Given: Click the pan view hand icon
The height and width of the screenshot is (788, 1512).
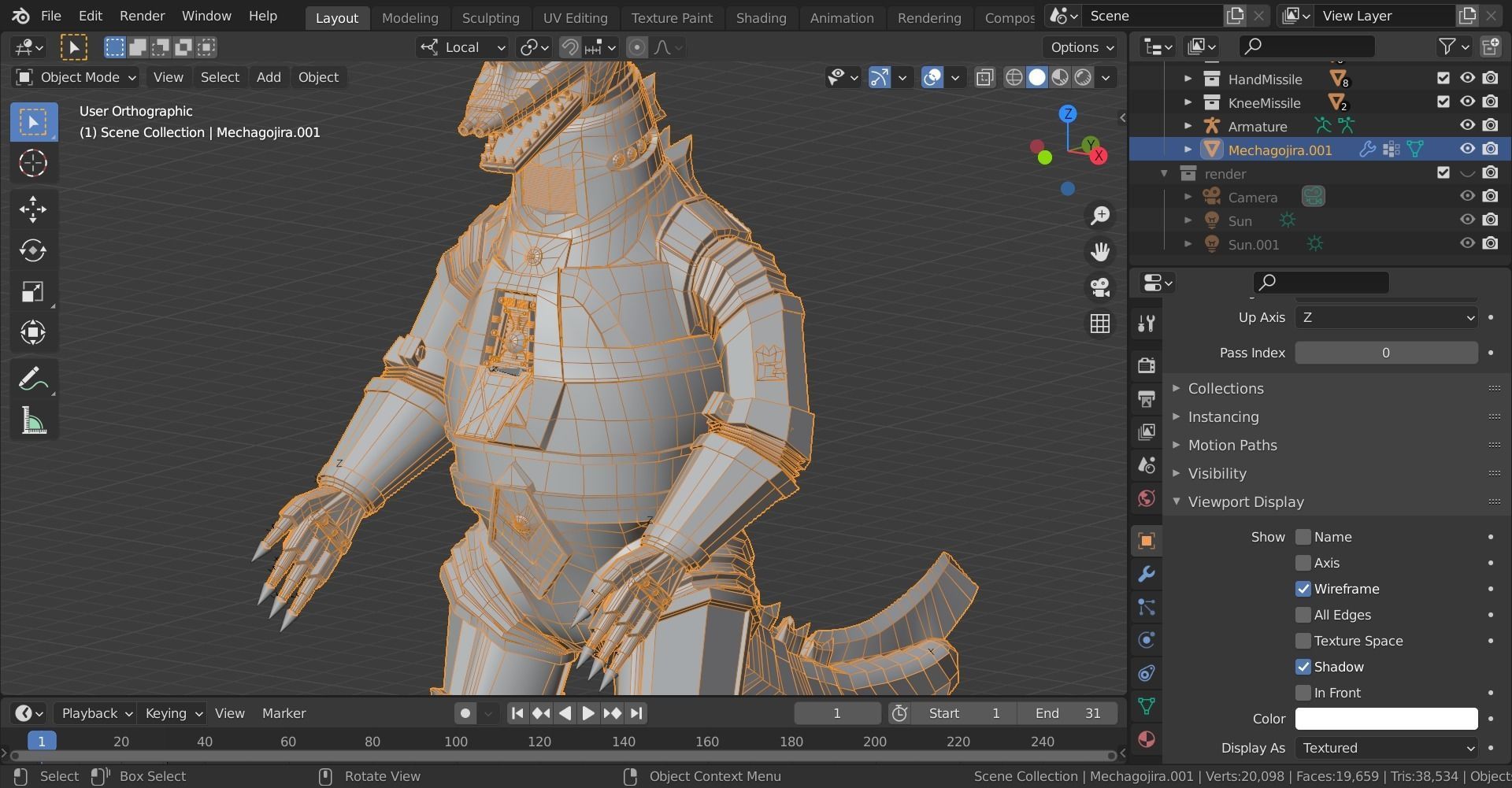Looking at the screenshot, I should (1100, 252).
